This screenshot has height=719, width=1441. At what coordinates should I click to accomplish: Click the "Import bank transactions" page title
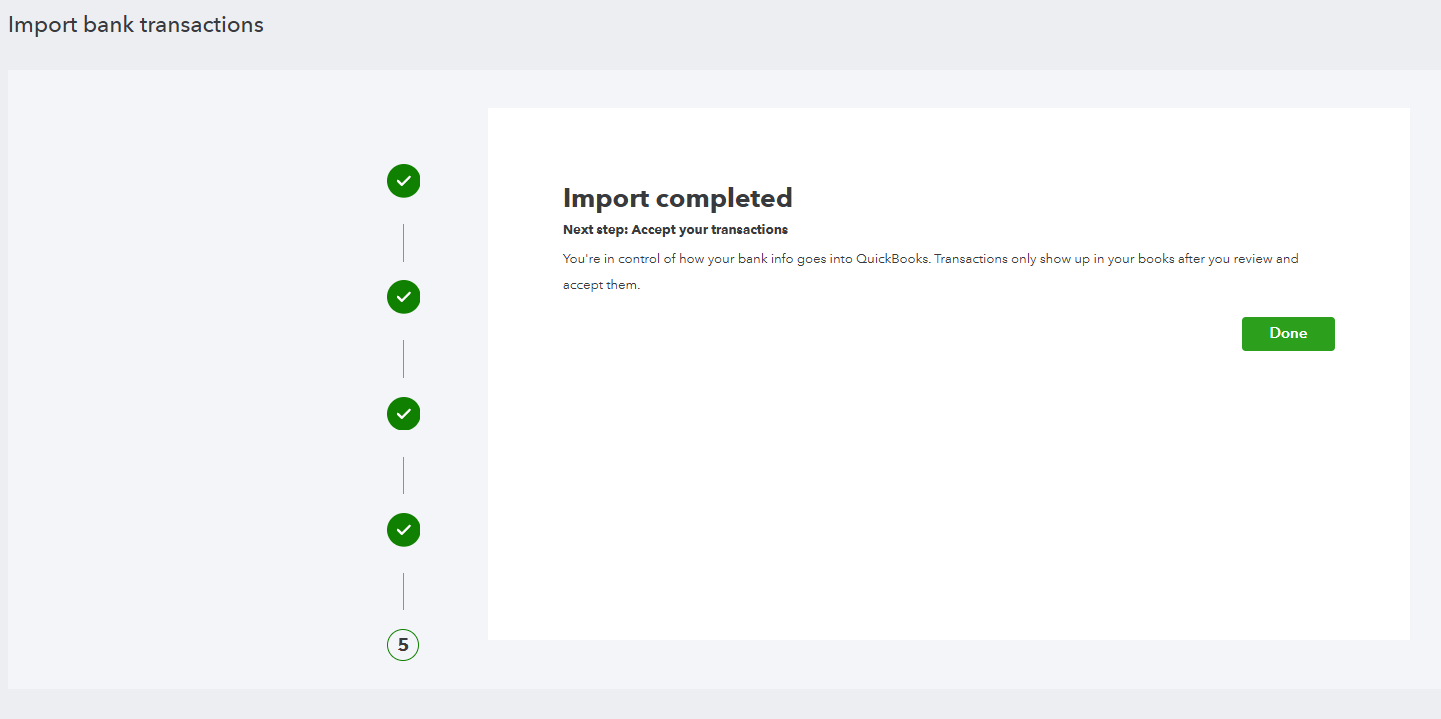[136, 25]
